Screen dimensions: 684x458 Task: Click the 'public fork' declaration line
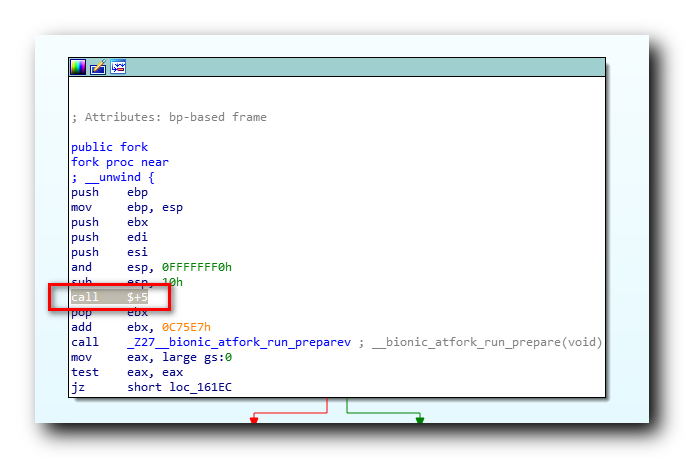coord(109,147)
